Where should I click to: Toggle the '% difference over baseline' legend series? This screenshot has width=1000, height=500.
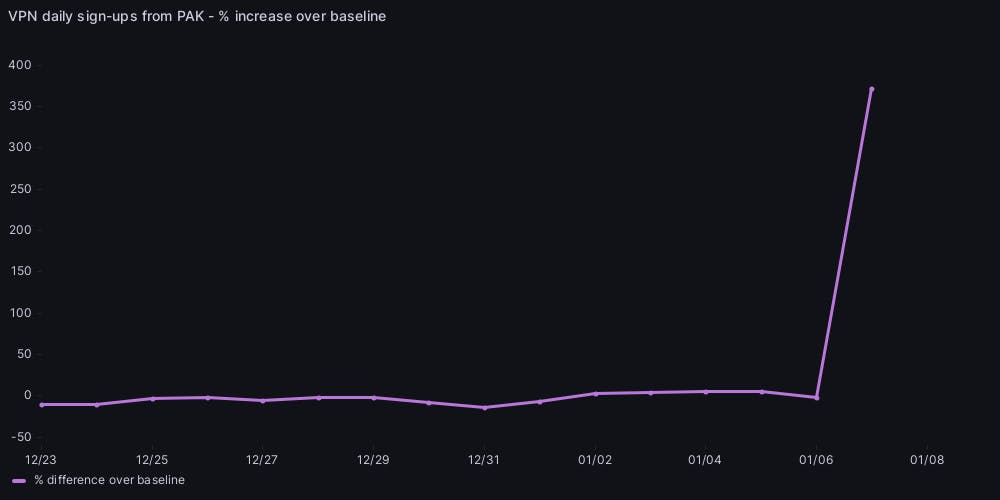click(x=109, y=481)
